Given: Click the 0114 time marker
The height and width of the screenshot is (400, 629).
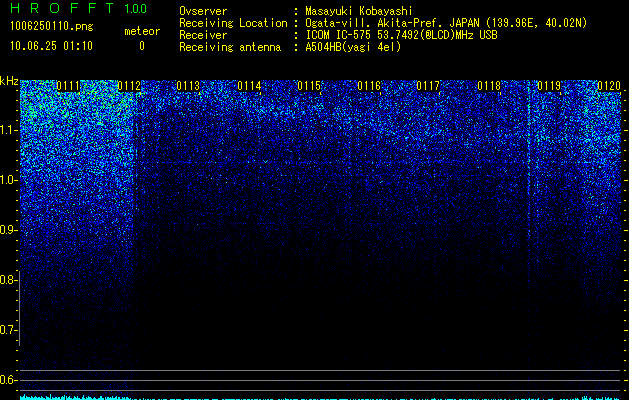Looking at the screenshot, I should [249, 86].
